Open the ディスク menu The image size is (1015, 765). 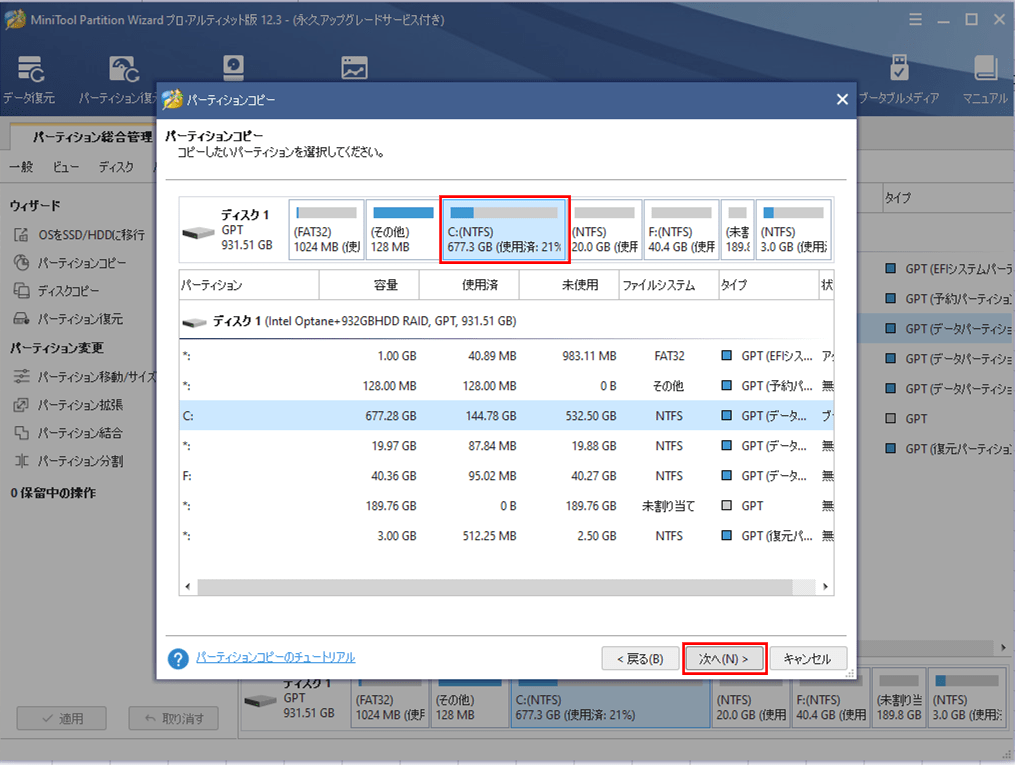click(x=116, y=167)
